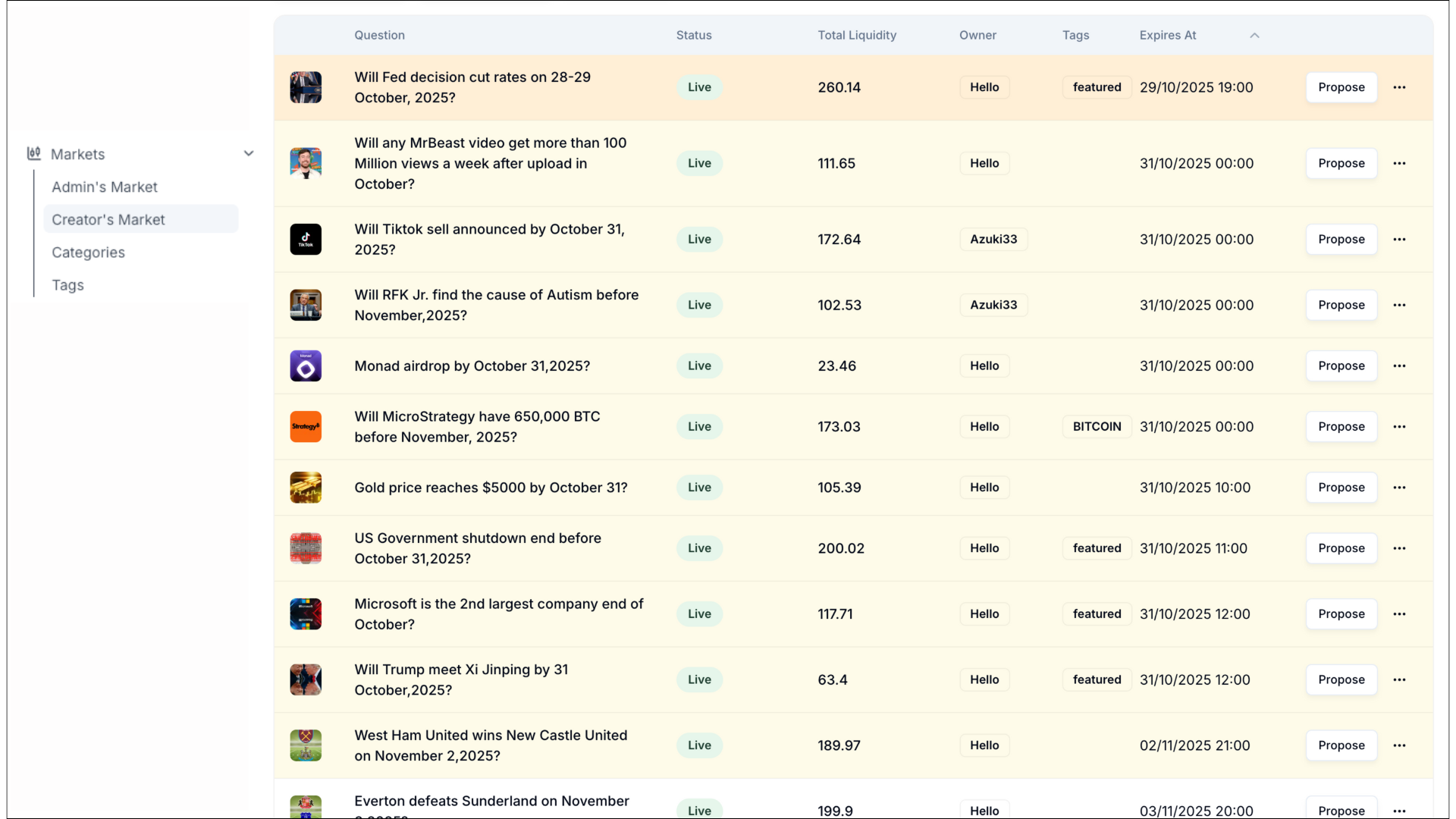Click featured tag on Trump Xi Jinping row
The width and height of the screenshot is (1456, 819).
(x=1097, y=679)
